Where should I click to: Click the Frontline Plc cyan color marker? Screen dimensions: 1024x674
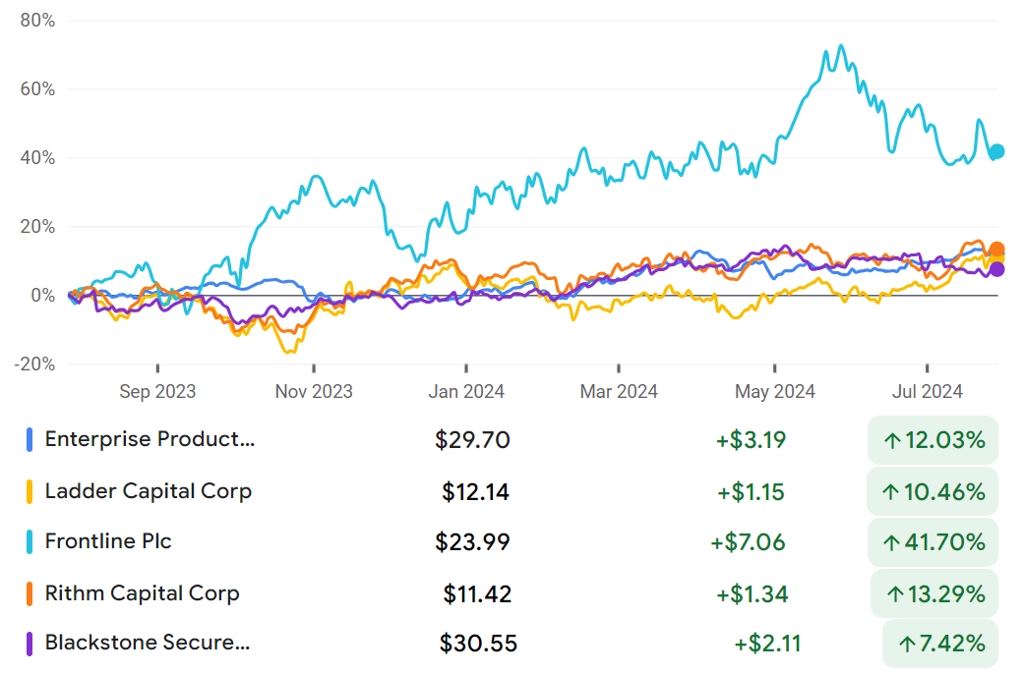29,542
